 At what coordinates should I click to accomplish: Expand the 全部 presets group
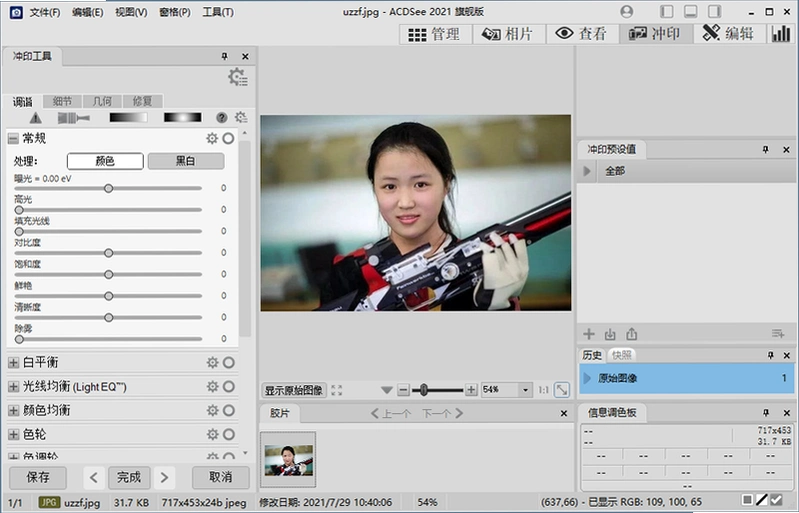coord(587,171)
